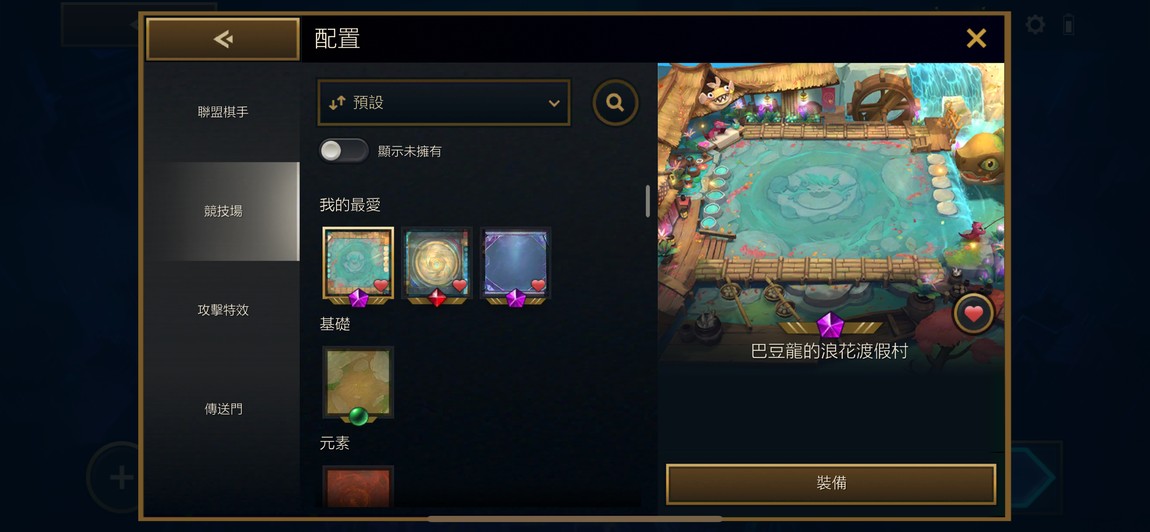1150x532 pixels.
Task: Open the search magnifier icon
Action: pos(615,103)
